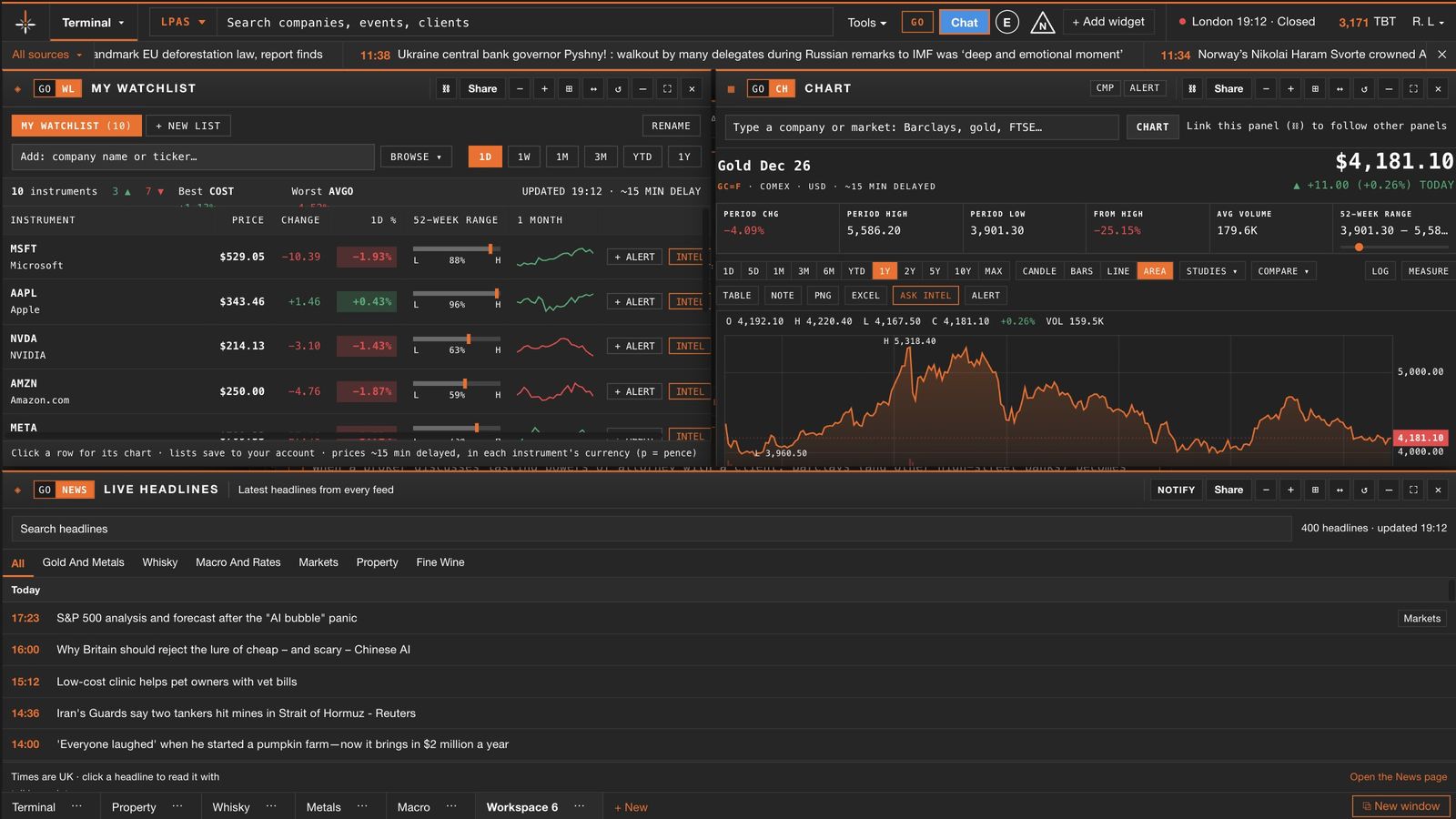Click the grid layout icon in My Watchlist header
Image resolution: width=1456 pixels, height=819 pixels.
(x=569, y=88)
